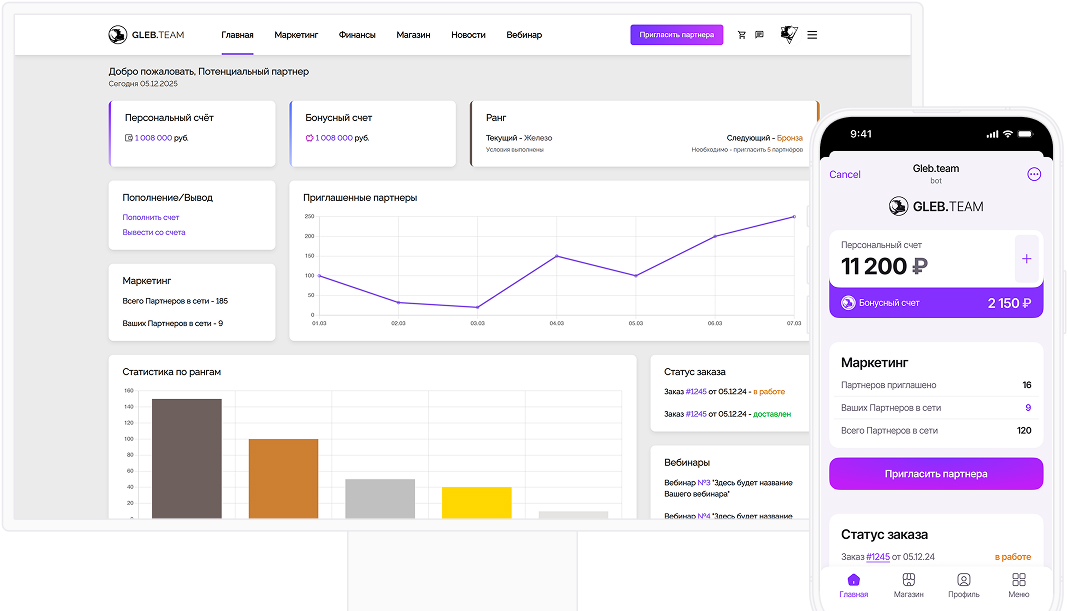The height and width of the screenshot is (611, 1067).
Task: Open the Финансы navigation tab
Action: click(357, 35)
